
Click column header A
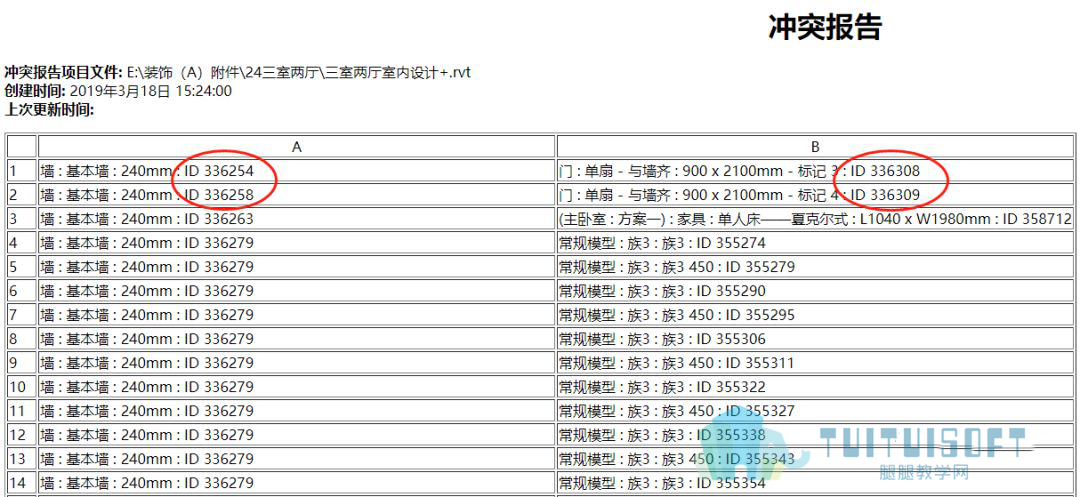coord(297,147)
